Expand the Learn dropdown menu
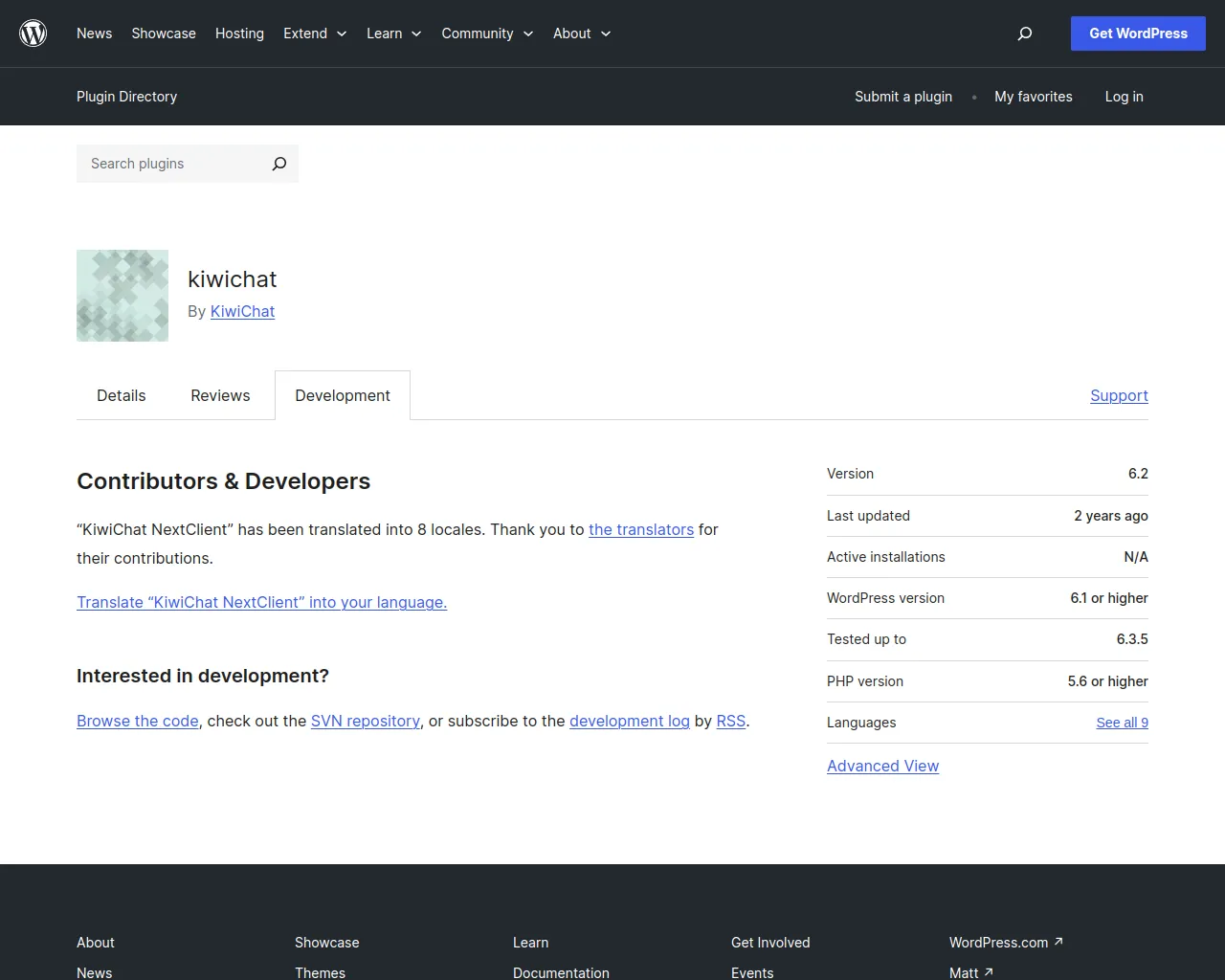This screenshot has height=980, width=1225. pos(394,33)
